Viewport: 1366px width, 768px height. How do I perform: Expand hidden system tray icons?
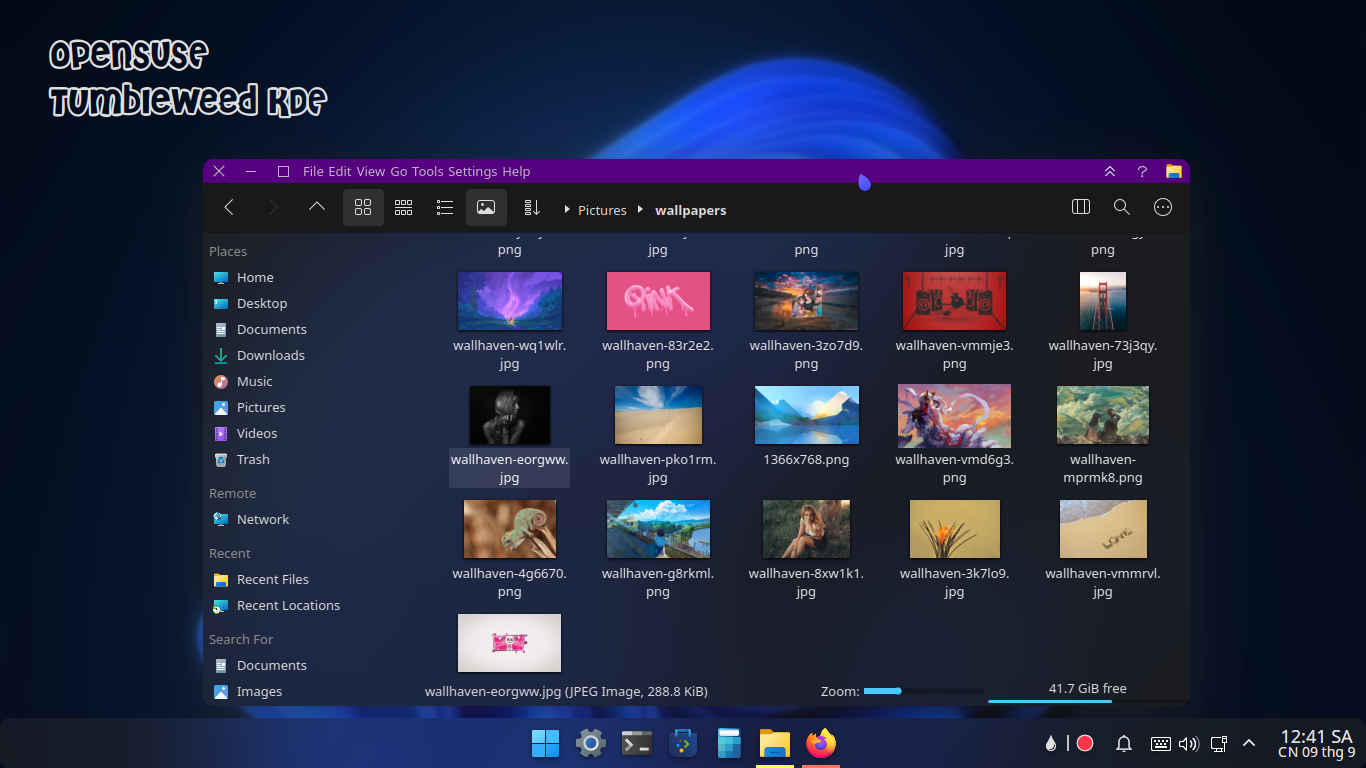click(1248, 743)
